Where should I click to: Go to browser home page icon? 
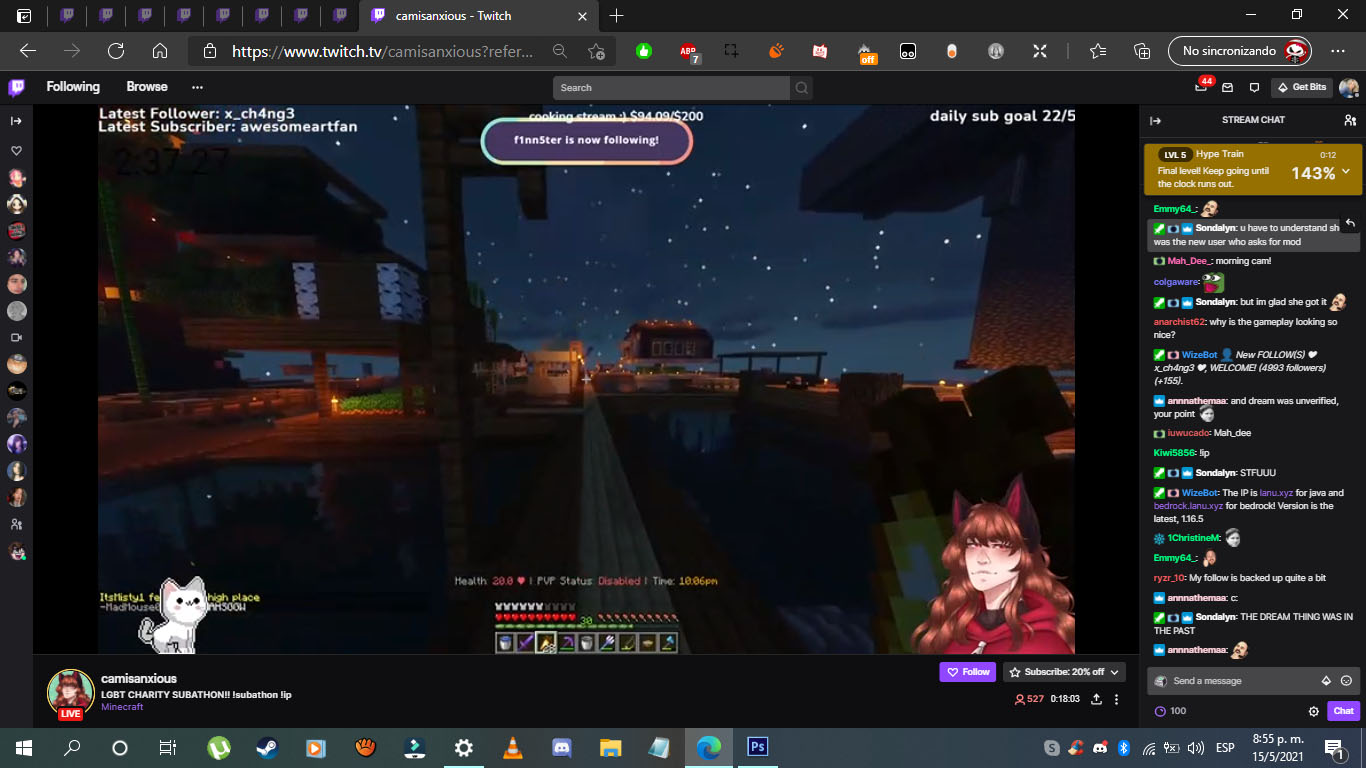pyautogui.click(x=160, y=51)
